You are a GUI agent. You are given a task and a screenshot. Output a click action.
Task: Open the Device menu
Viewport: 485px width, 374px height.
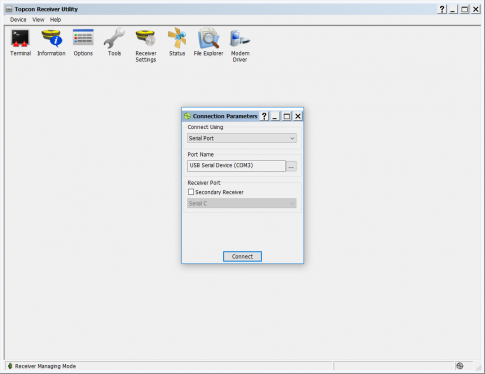18,20
